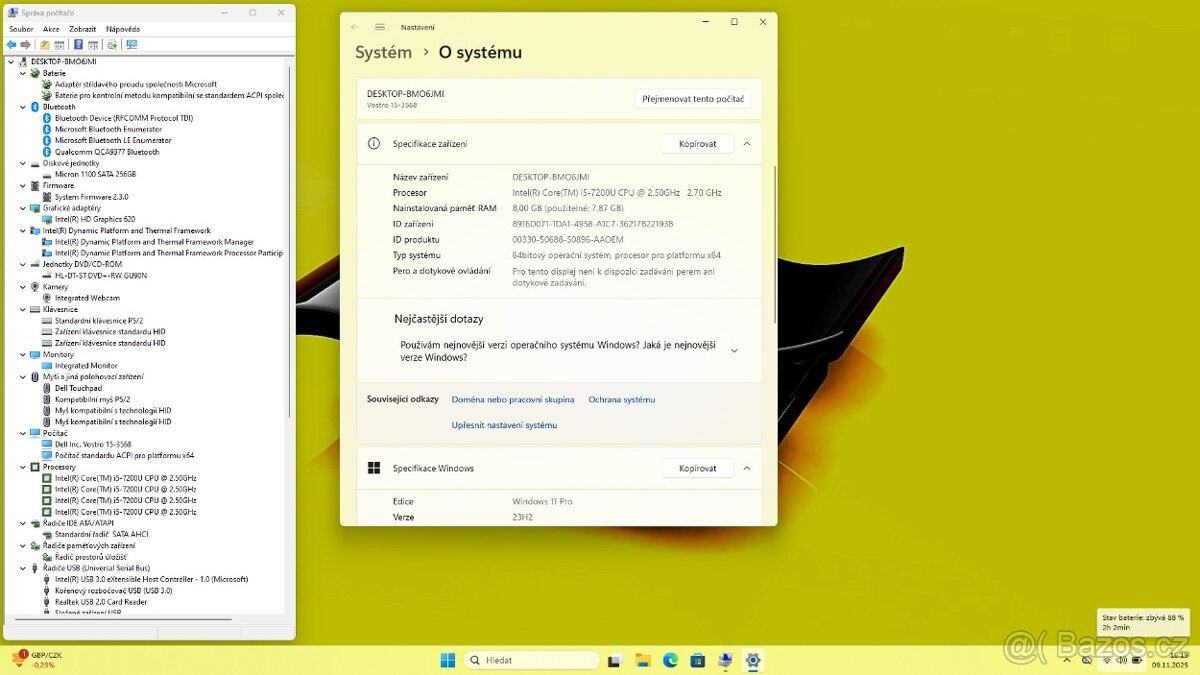
Task: Click the OneDrive cloud icon in the tray
Action: point(1087,659)
